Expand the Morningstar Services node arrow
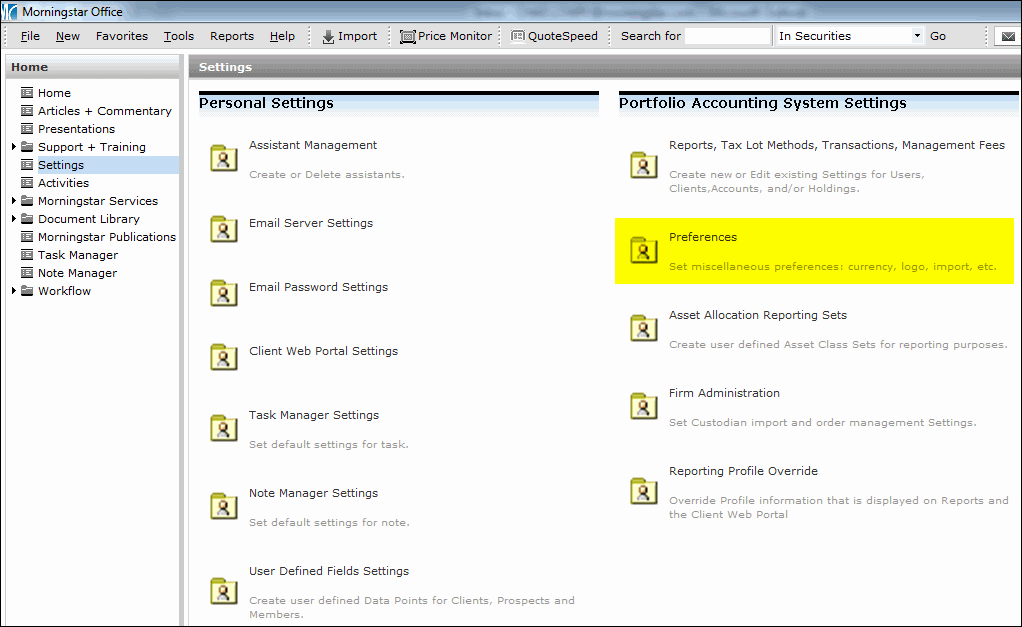 (x=14, y=201)
